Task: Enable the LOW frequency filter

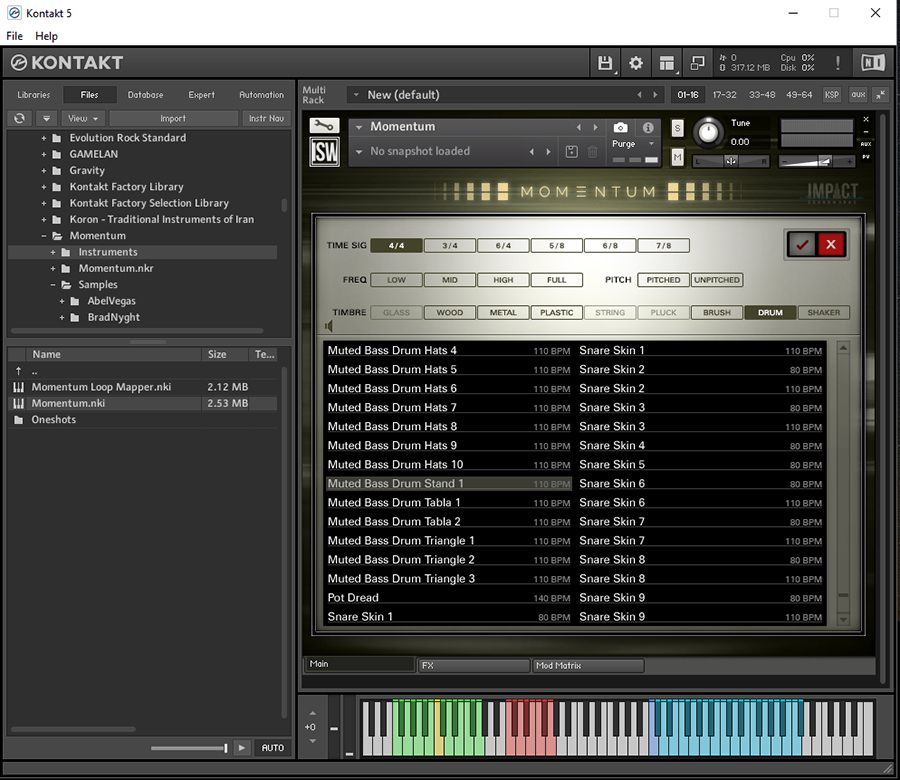Action: (396, 280)
